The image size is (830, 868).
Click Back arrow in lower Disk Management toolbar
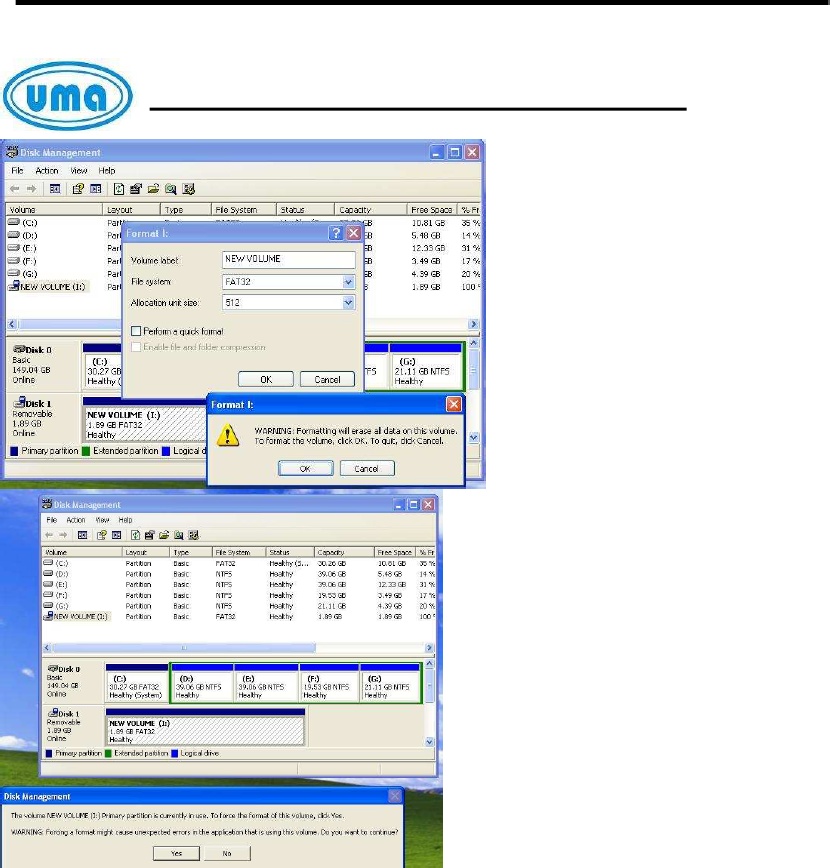(x=49, y=535)
